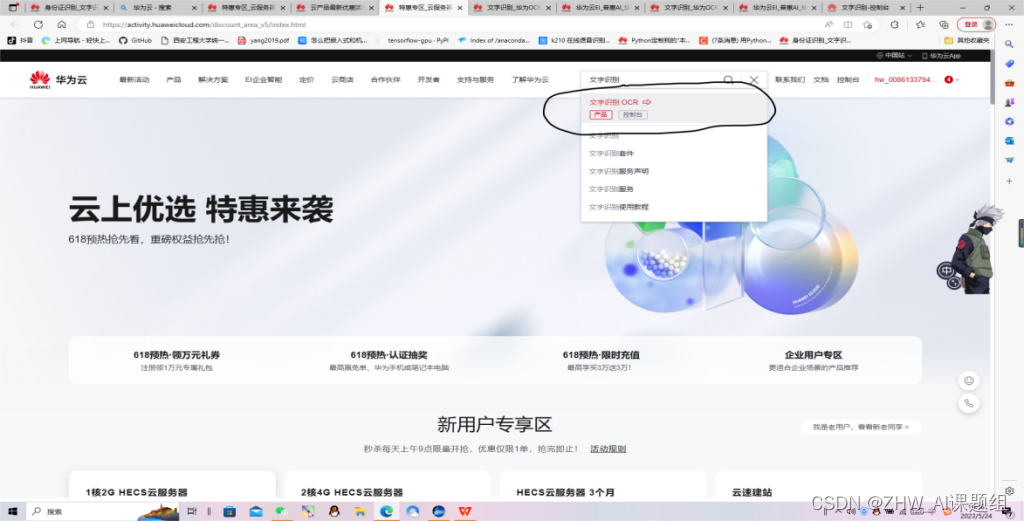The image size is (1024, 522).
Task: Open browser settings and more menu
Action: tap(1009, 24)
